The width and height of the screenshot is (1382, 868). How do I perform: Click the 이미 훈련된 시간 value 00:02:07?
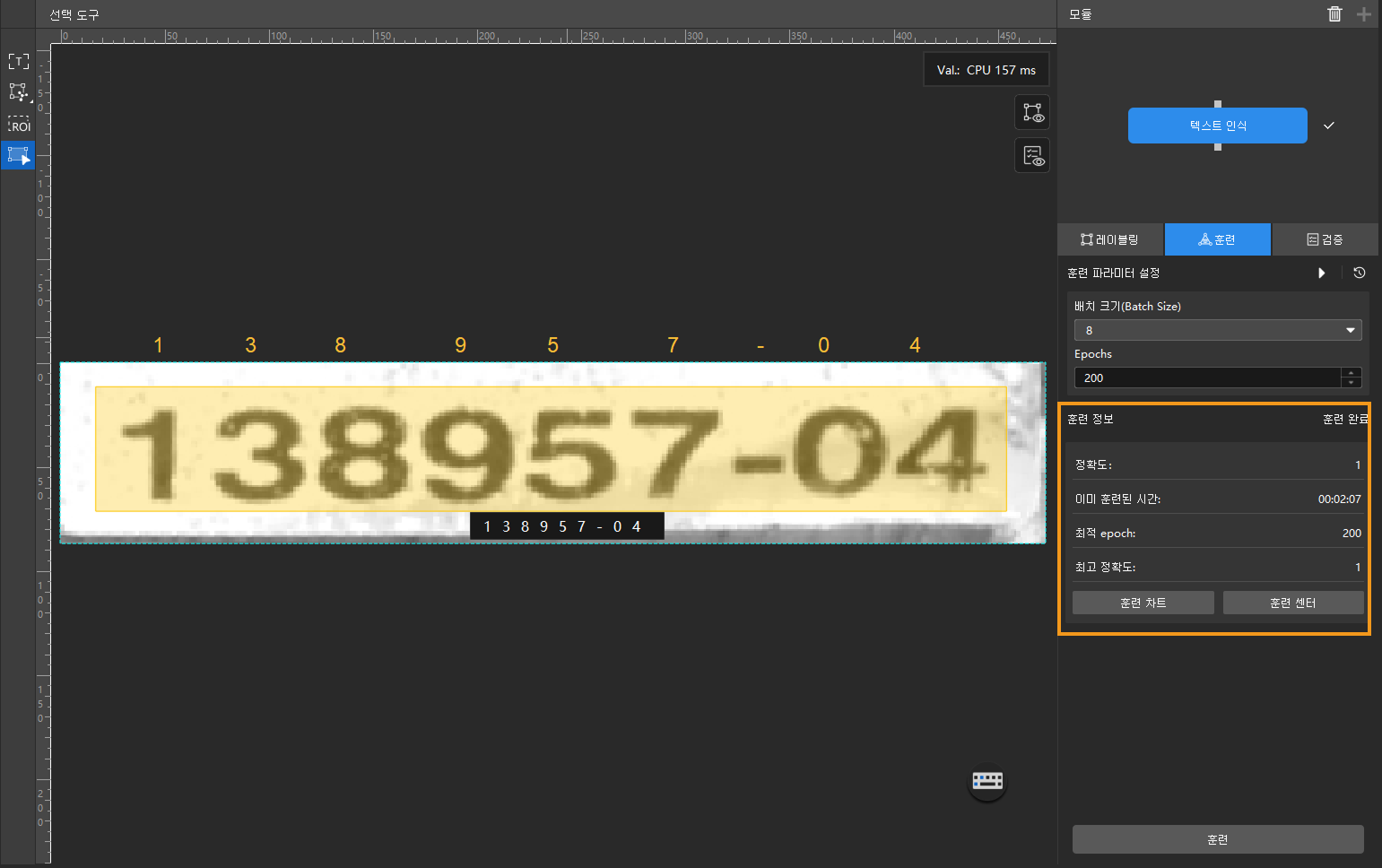[x=1339, y=499]
